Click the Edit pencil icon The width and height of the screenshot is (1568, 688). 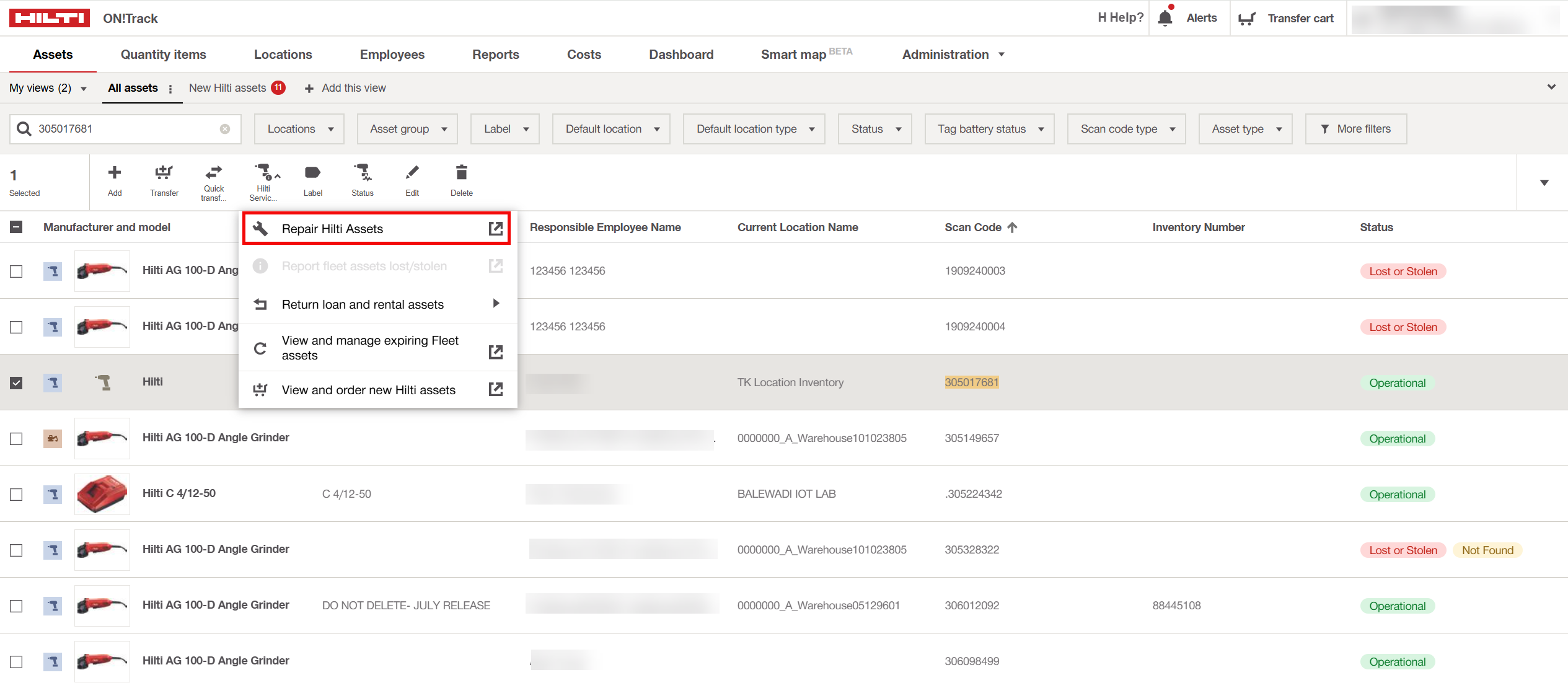tap(412, 173)
